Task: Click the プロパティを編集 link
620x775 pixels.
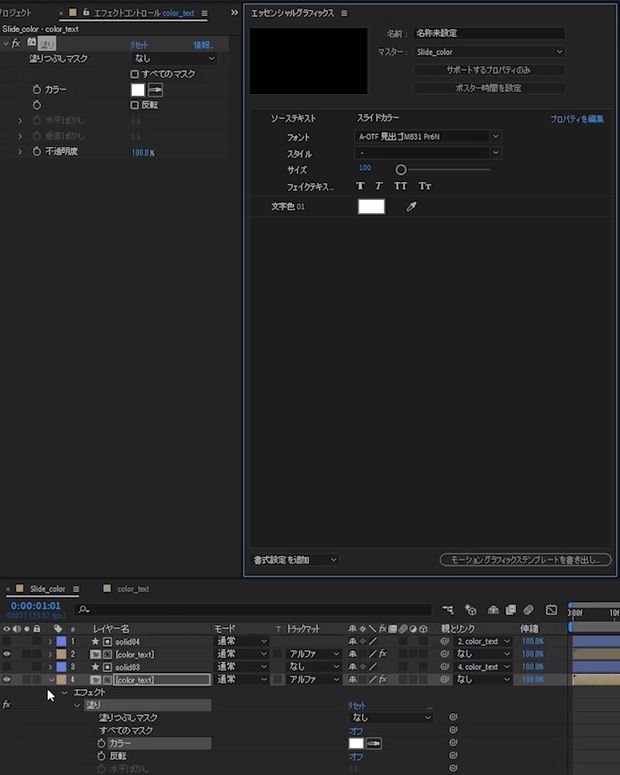Action: (x=577, y=119)
